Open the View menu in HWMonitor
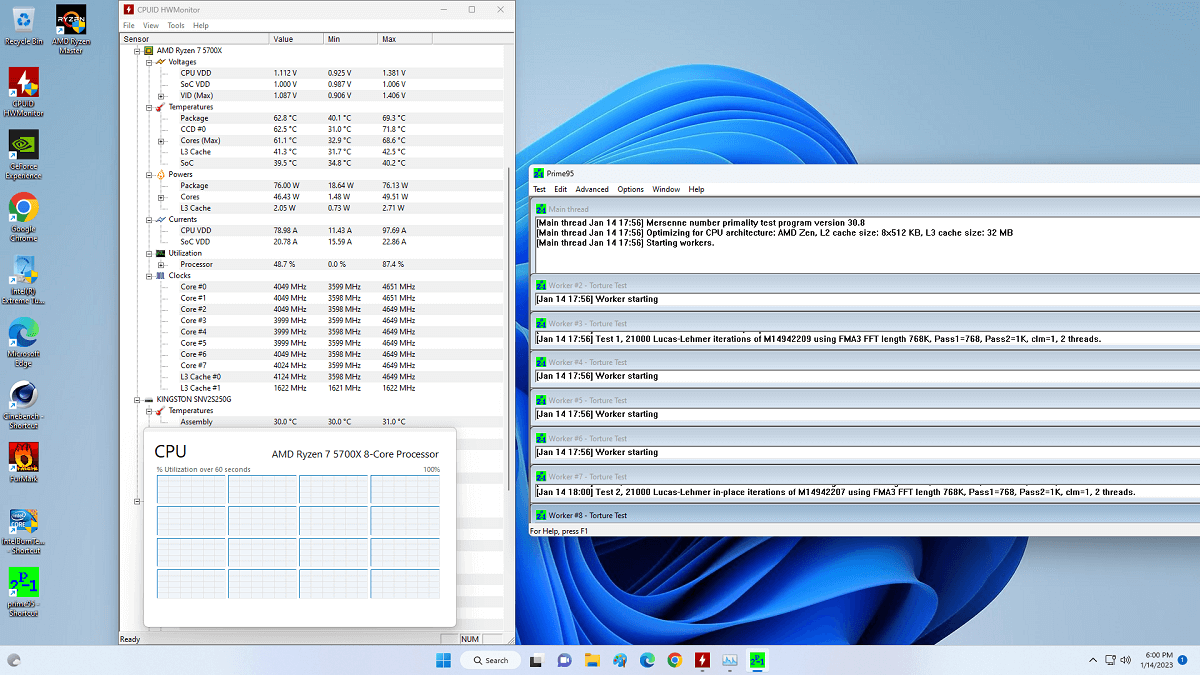This screenshot has height=675, width=1200. pyautogui.click(x=151, y=25)
